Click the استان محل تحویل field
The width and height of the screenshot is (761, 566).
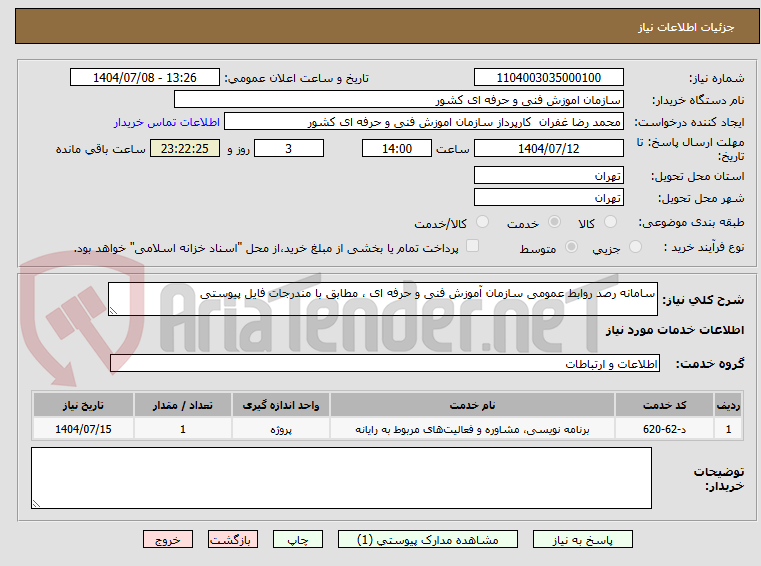pos(548,176)
